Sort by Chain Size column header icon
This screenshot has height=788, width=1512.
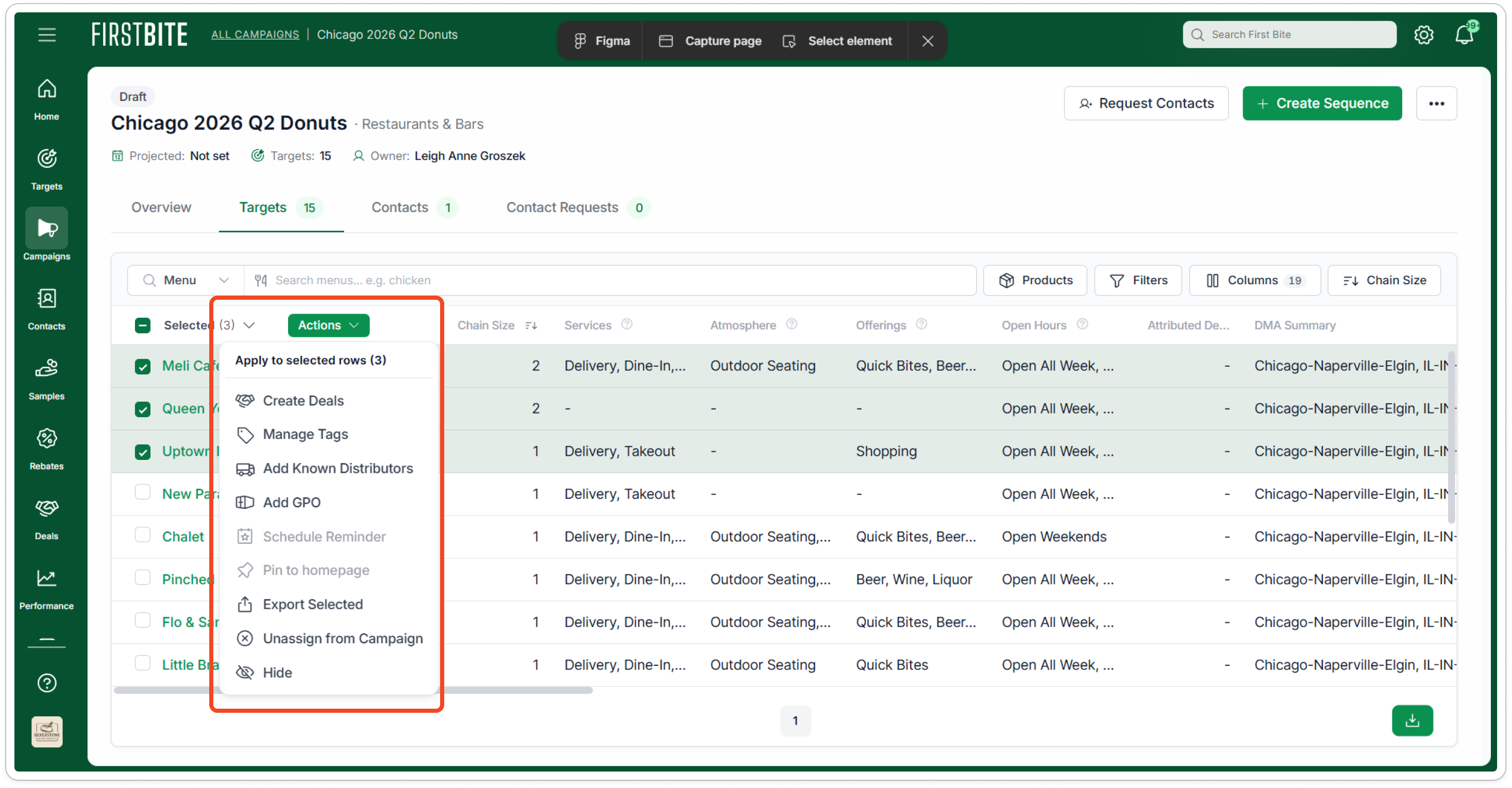point(531,325)
